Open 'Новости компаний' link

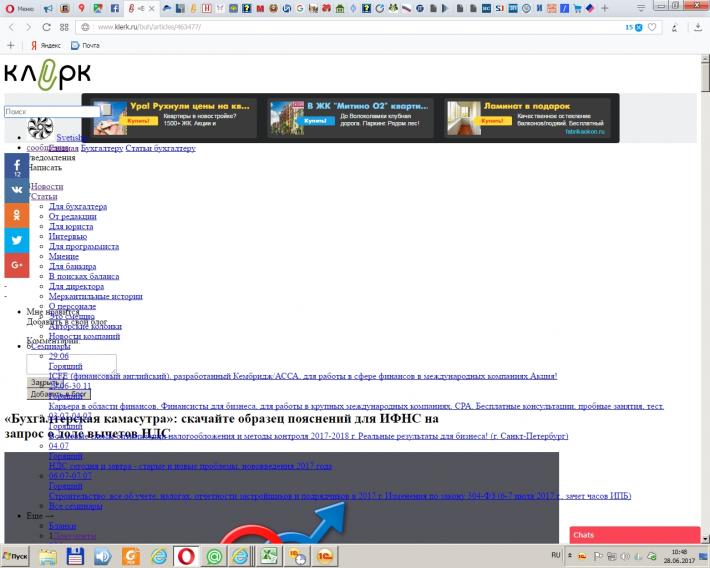point(84,336)
